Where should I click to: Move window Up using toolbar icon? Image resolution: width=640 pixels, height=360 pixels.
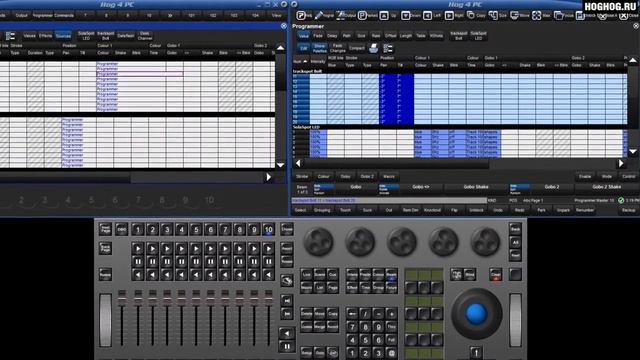(x=389, y=16)
